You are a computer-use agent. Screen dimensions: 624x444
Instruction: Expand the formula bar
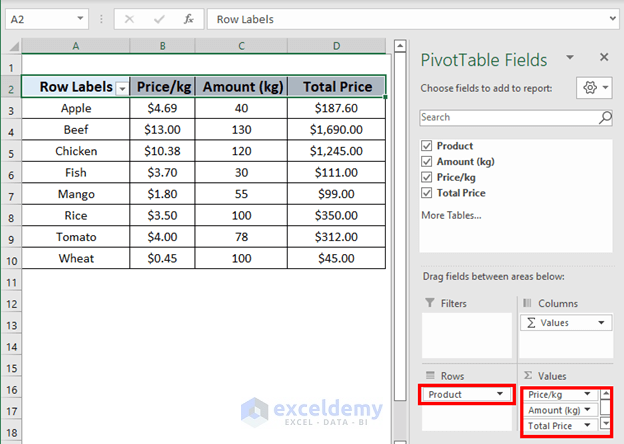click(x=611, y=19)
